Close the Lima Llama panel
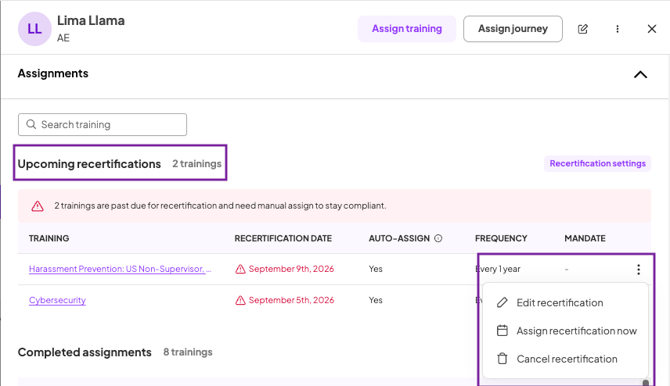The image size is (670, 386). pos(652,29)
